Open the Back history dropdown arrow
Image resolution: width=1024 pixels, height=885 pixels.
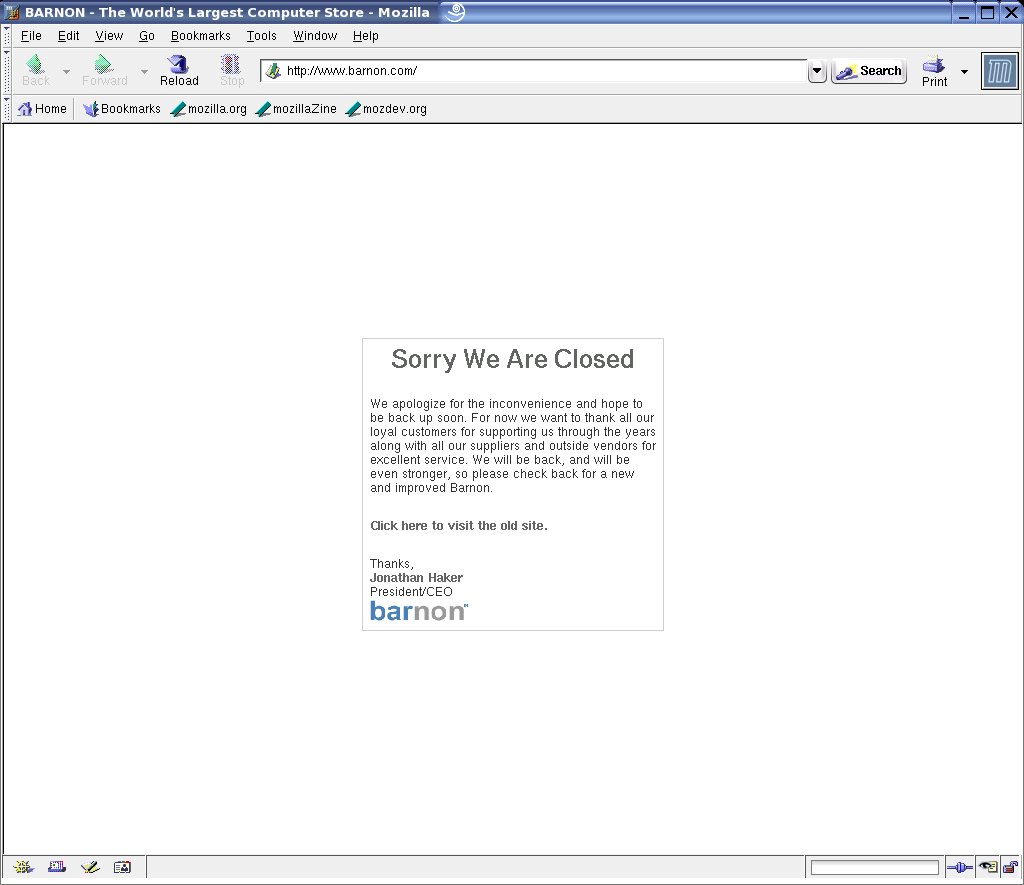[x=66, y=71]
